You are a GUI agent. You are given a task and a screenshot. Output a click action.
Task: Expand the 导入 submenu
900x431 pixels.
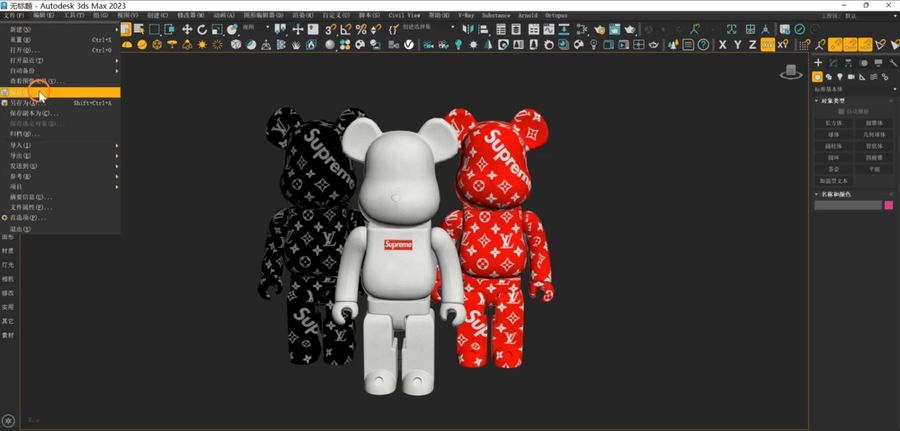(x=61, y=146)
